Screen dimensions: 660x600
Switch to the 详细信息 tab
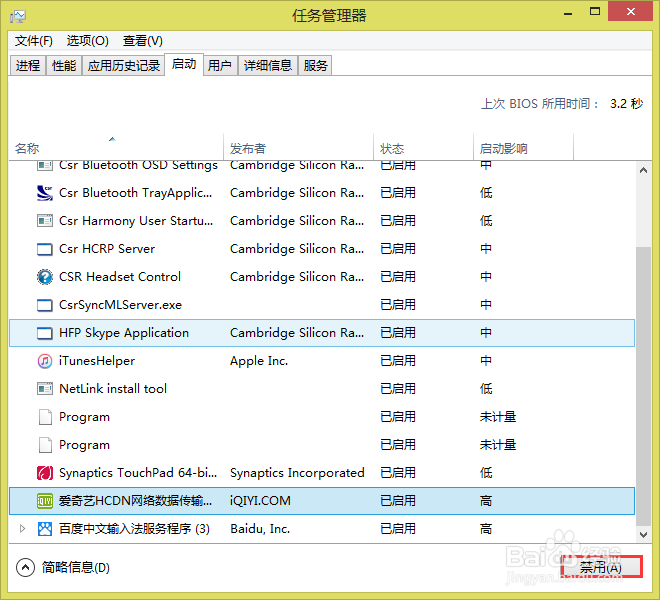pos(268,66)
